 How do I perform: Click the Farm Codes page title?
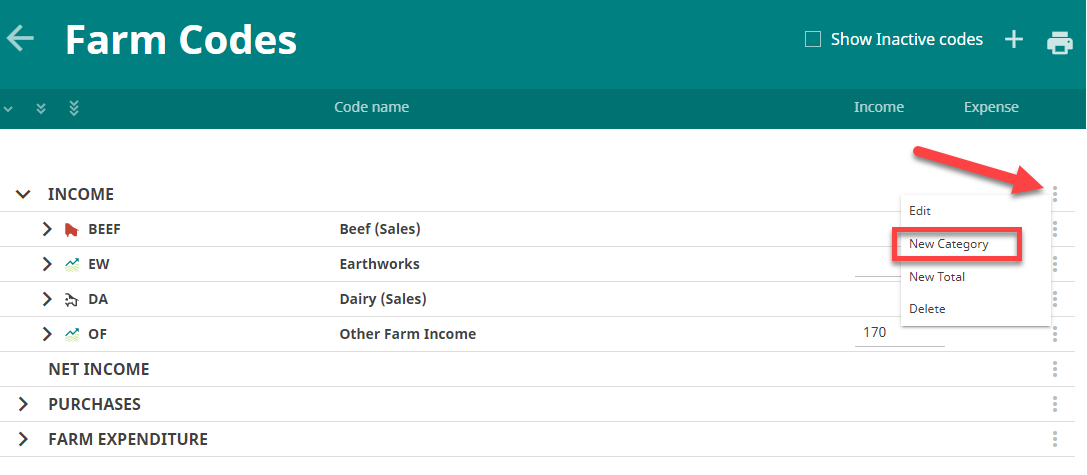pyautogui.click(x=181, y=40)
